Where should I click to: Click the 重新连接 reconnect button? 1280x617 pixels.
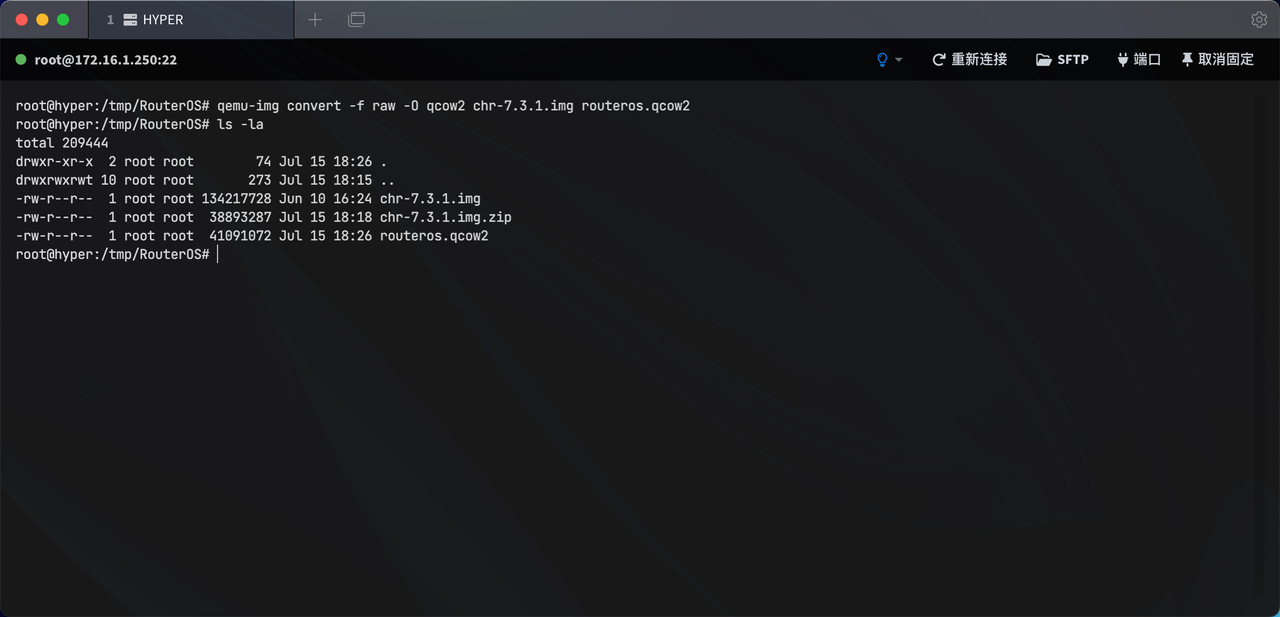(969, 60)
